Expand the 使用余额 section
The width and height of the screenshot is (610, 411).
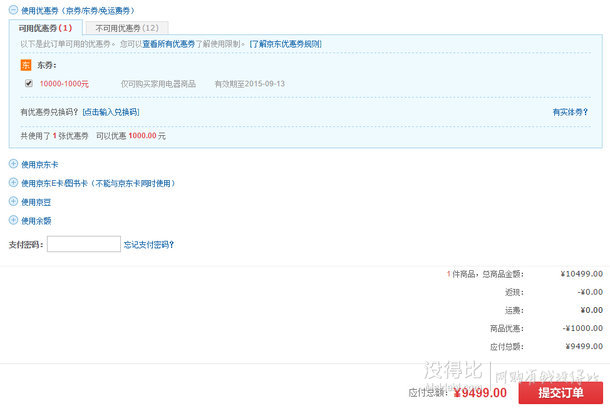pyautogui.click(x=13, y=220)
